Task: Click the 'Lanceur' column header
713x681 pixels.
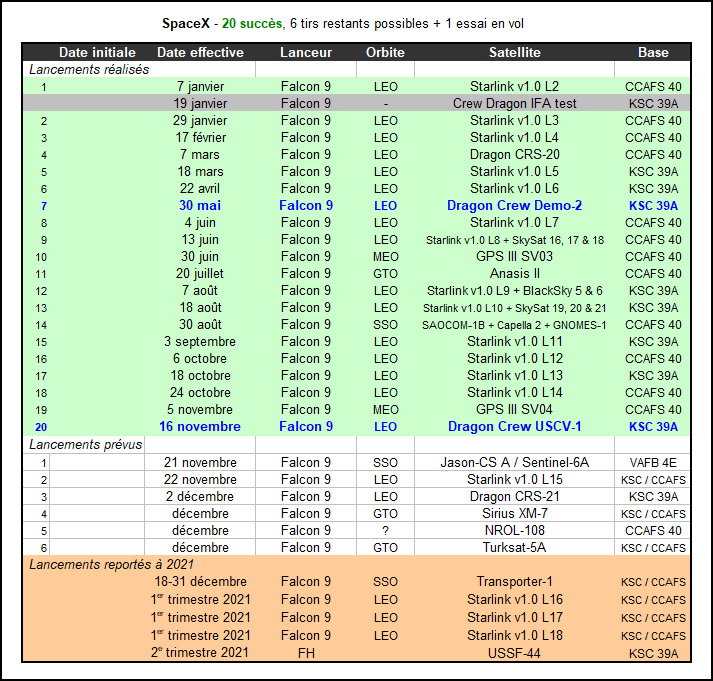Action: (306, 52)
